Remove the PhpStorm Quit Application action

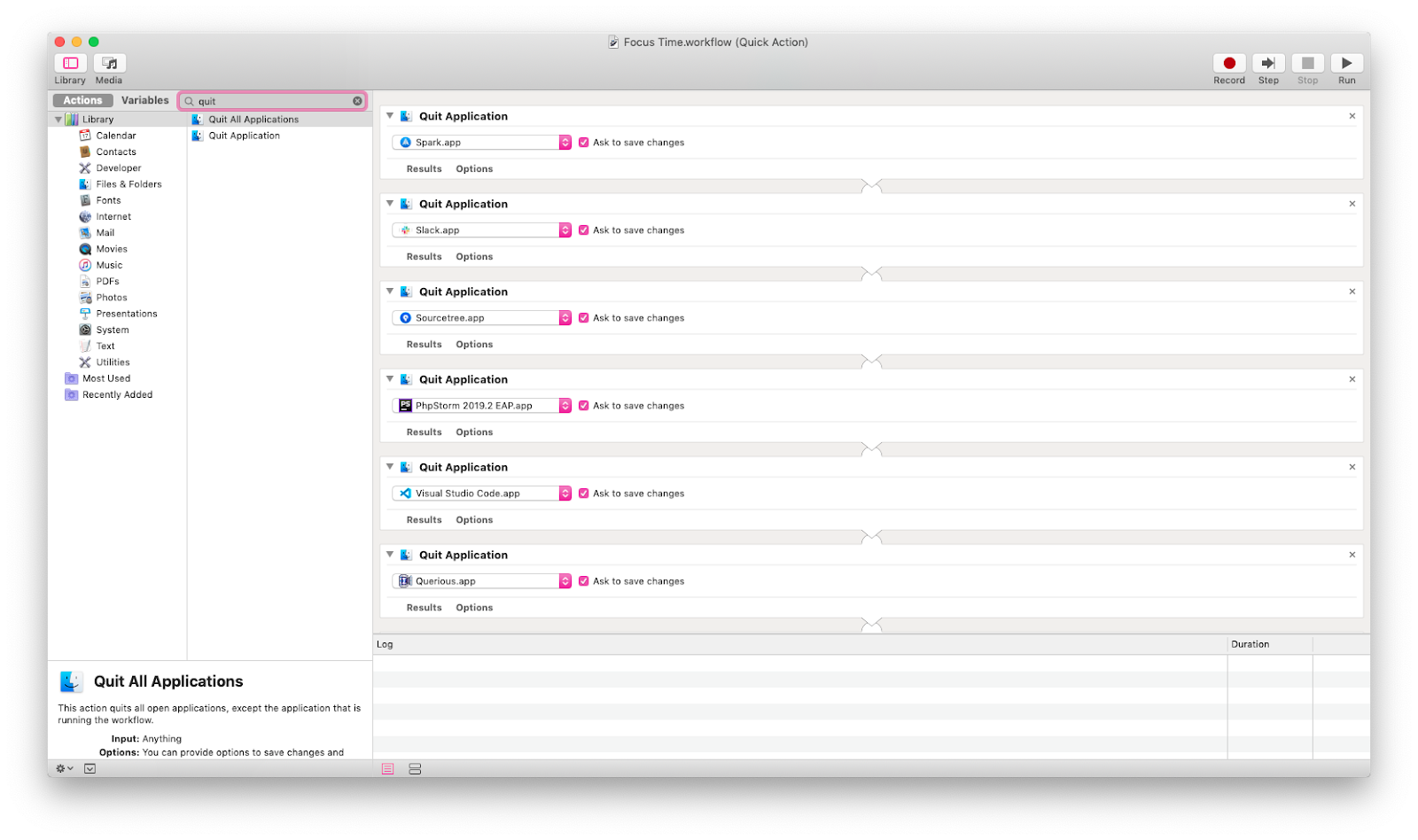1352,379
